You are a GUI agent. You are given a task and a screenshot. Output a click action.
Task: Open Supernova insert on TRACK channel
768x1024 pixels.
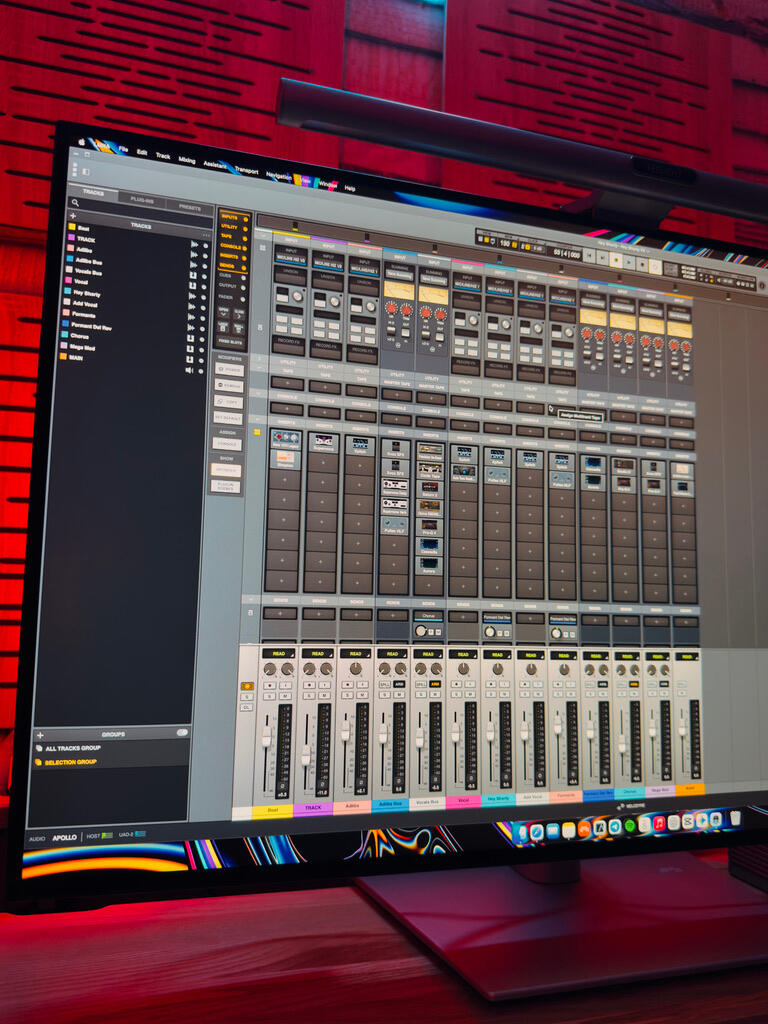pyautogui.click(x=323, y=442)
